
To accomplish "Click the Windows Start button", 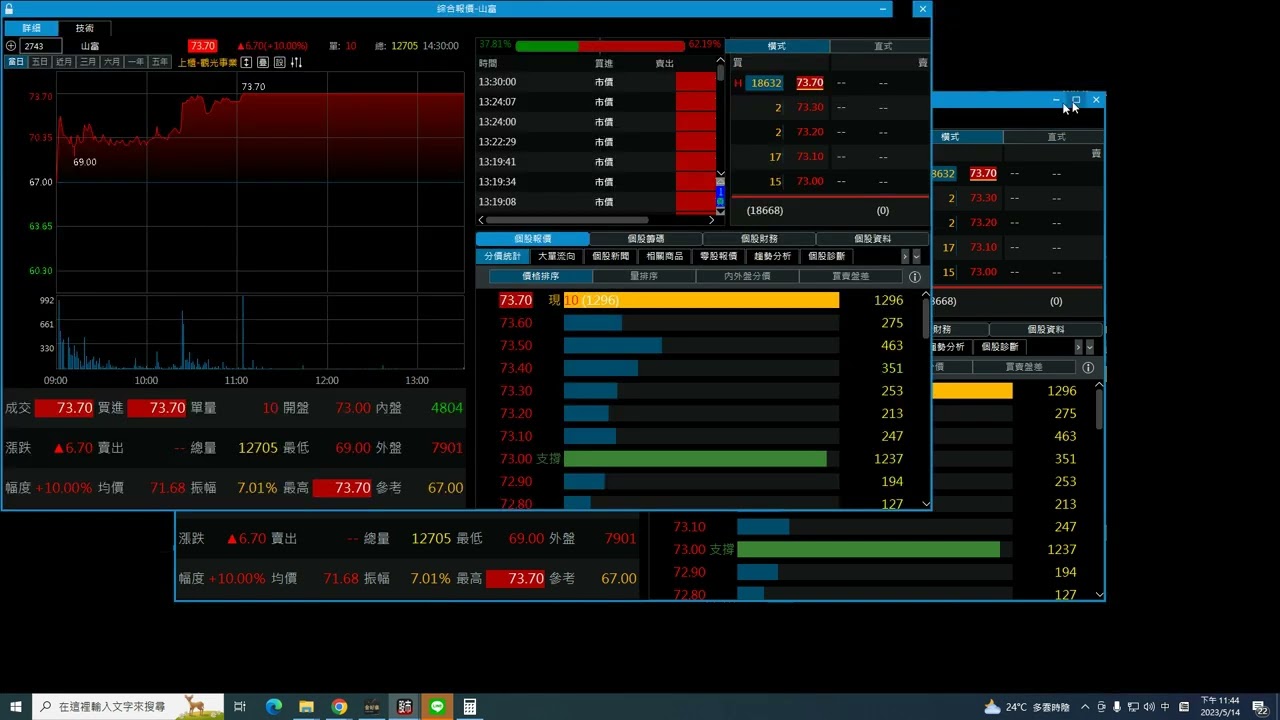I will (16, 707).
